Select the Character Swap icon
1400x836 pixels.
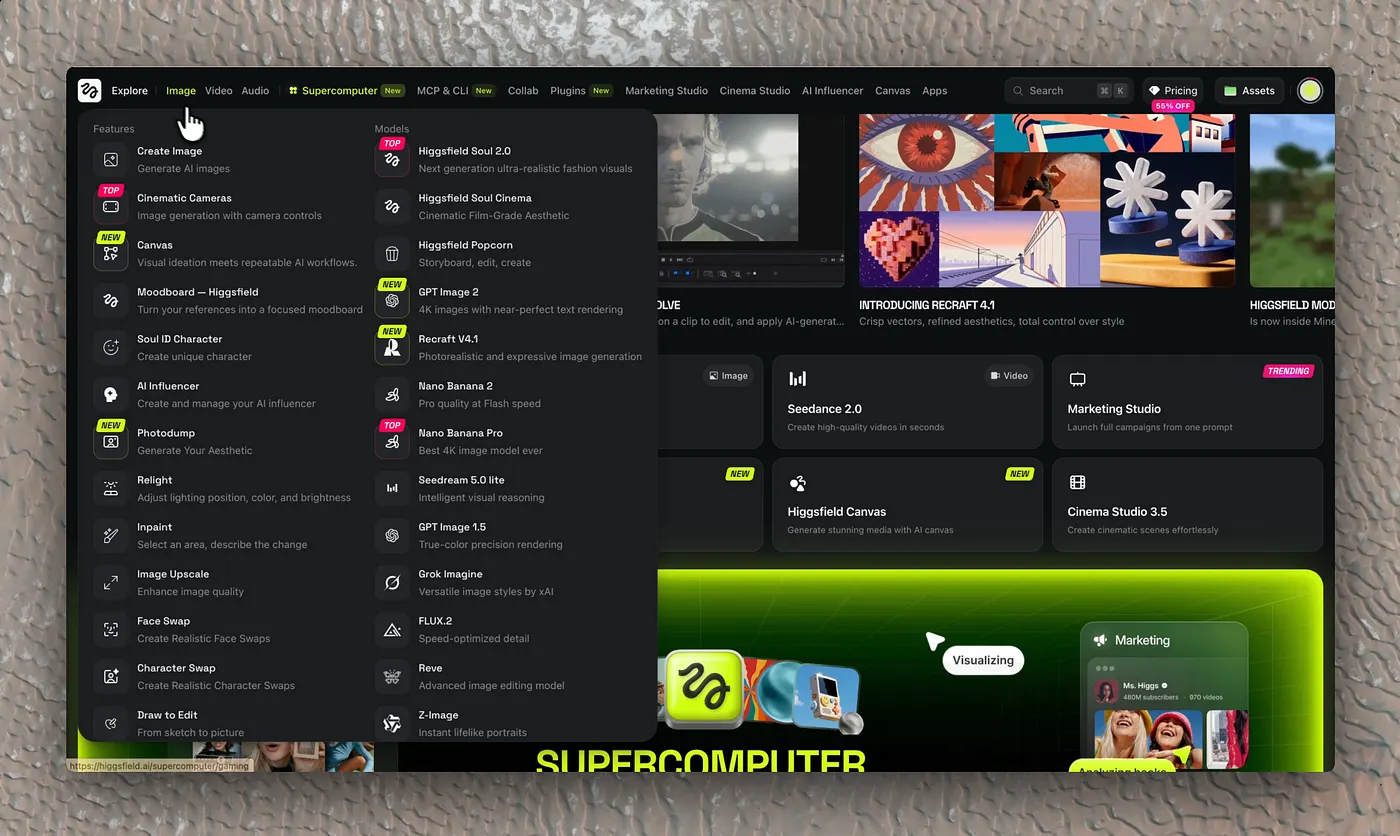(111, 677)
